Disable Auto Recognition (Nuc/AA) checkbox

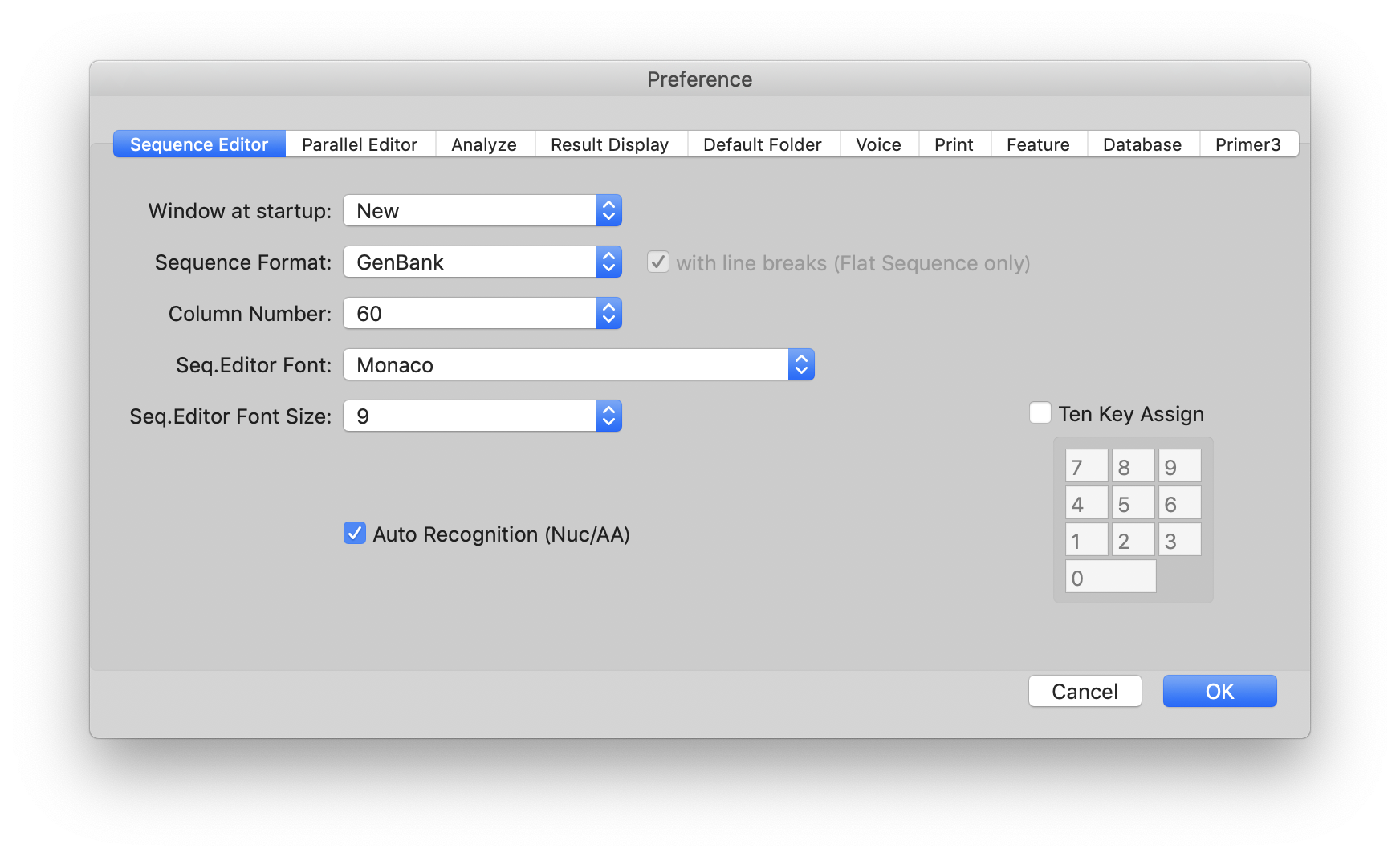[x=355, y=534]
